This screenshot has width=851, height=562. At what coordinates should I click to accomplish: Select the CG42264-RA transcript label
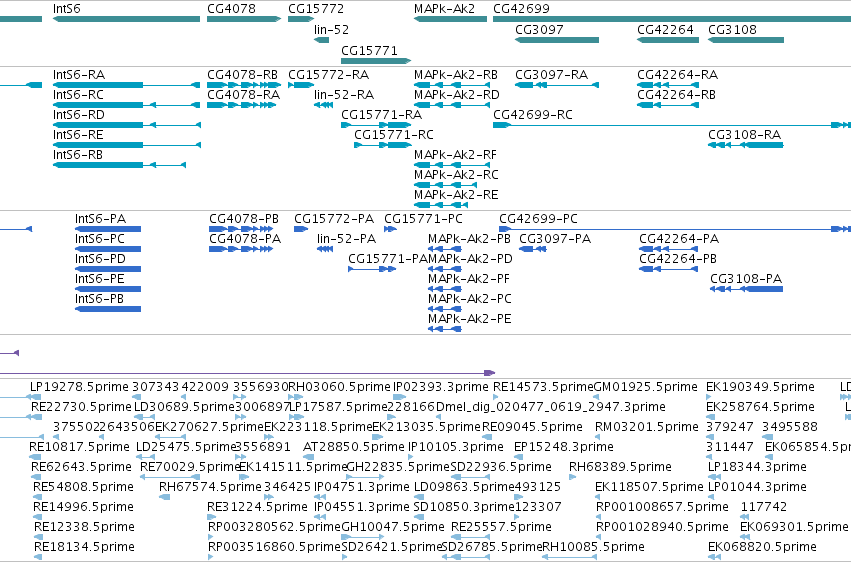coord(678,75)
